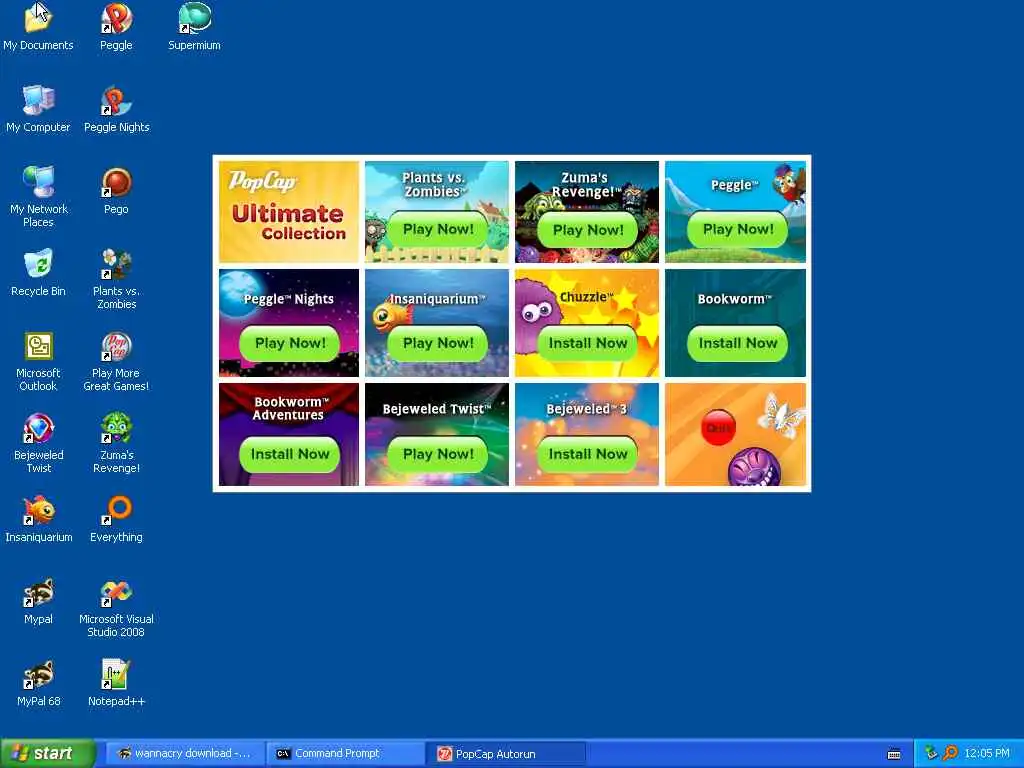
Task: Click Play Now on Insaniquarium tile
Action: click(x=438, y=343)
